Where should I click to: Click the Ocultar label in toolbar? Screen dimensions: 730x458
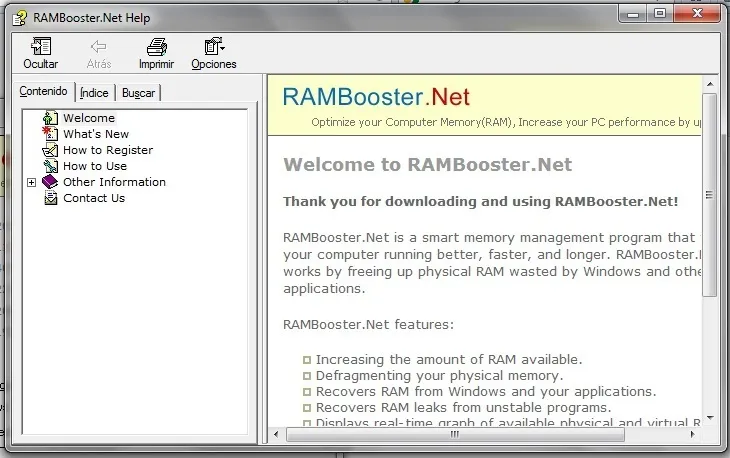(41, 64)
